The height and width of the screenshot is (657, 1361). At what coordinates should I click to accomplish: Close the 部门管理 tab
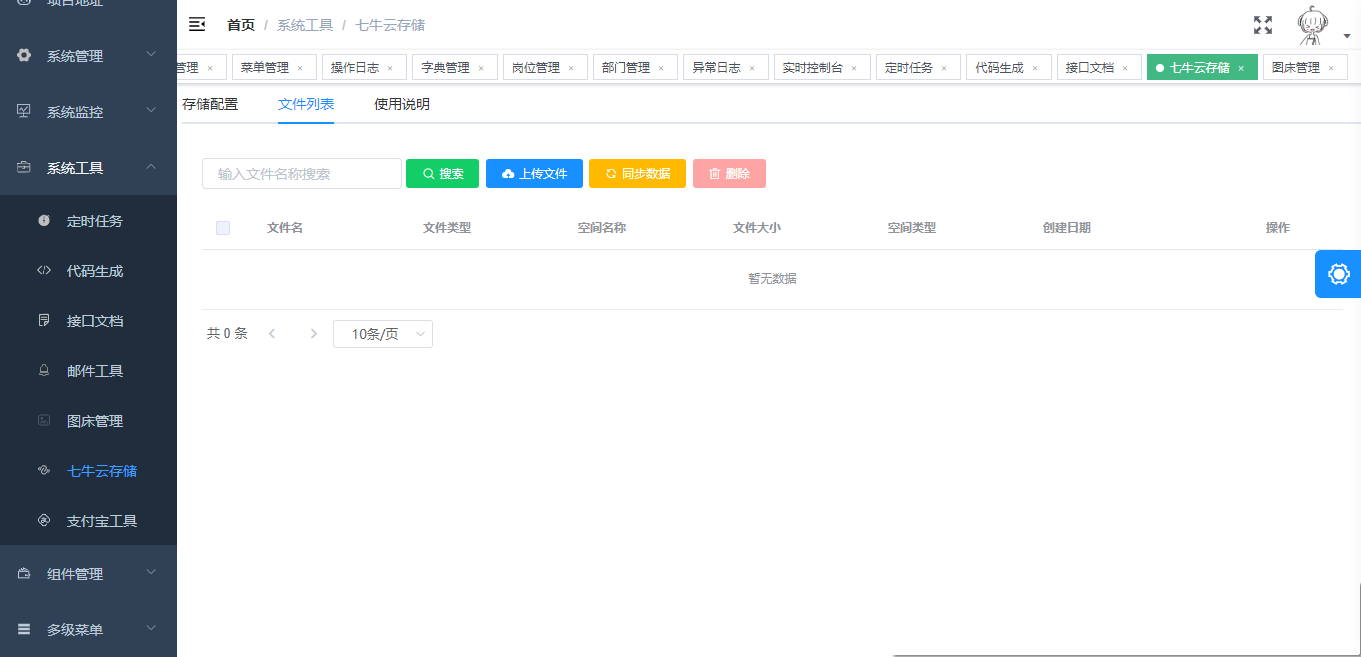click(661, 68)
